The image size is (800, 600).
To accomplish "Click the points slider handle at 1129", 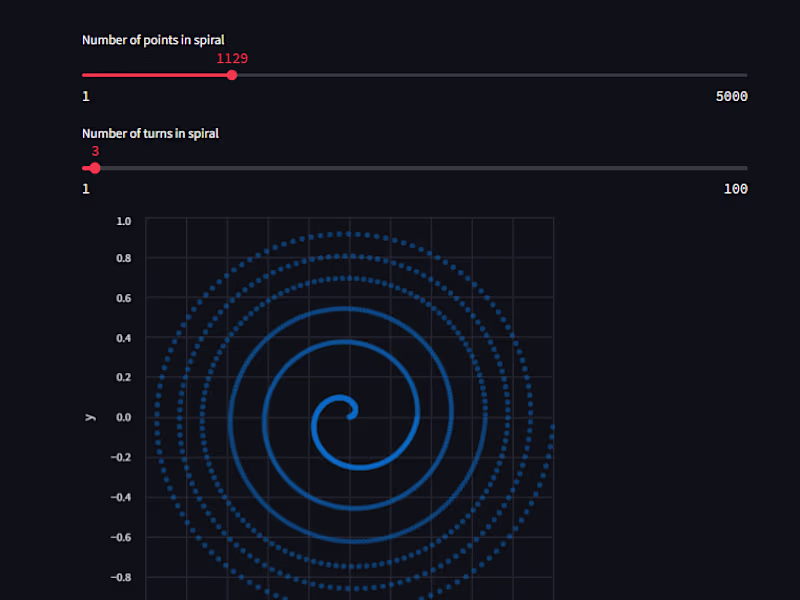I will click(x=232, y=76).
